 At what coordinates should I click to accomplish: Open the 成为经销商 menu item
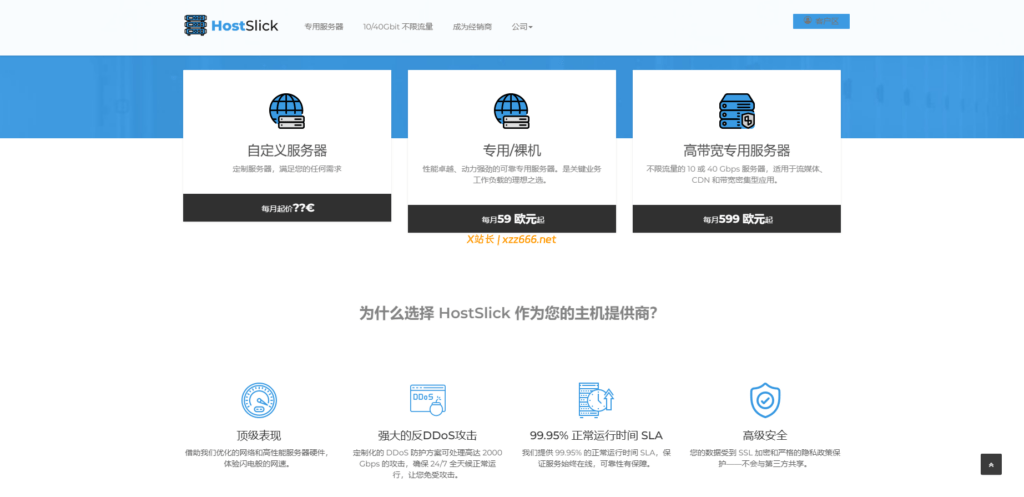click(472, 27)
